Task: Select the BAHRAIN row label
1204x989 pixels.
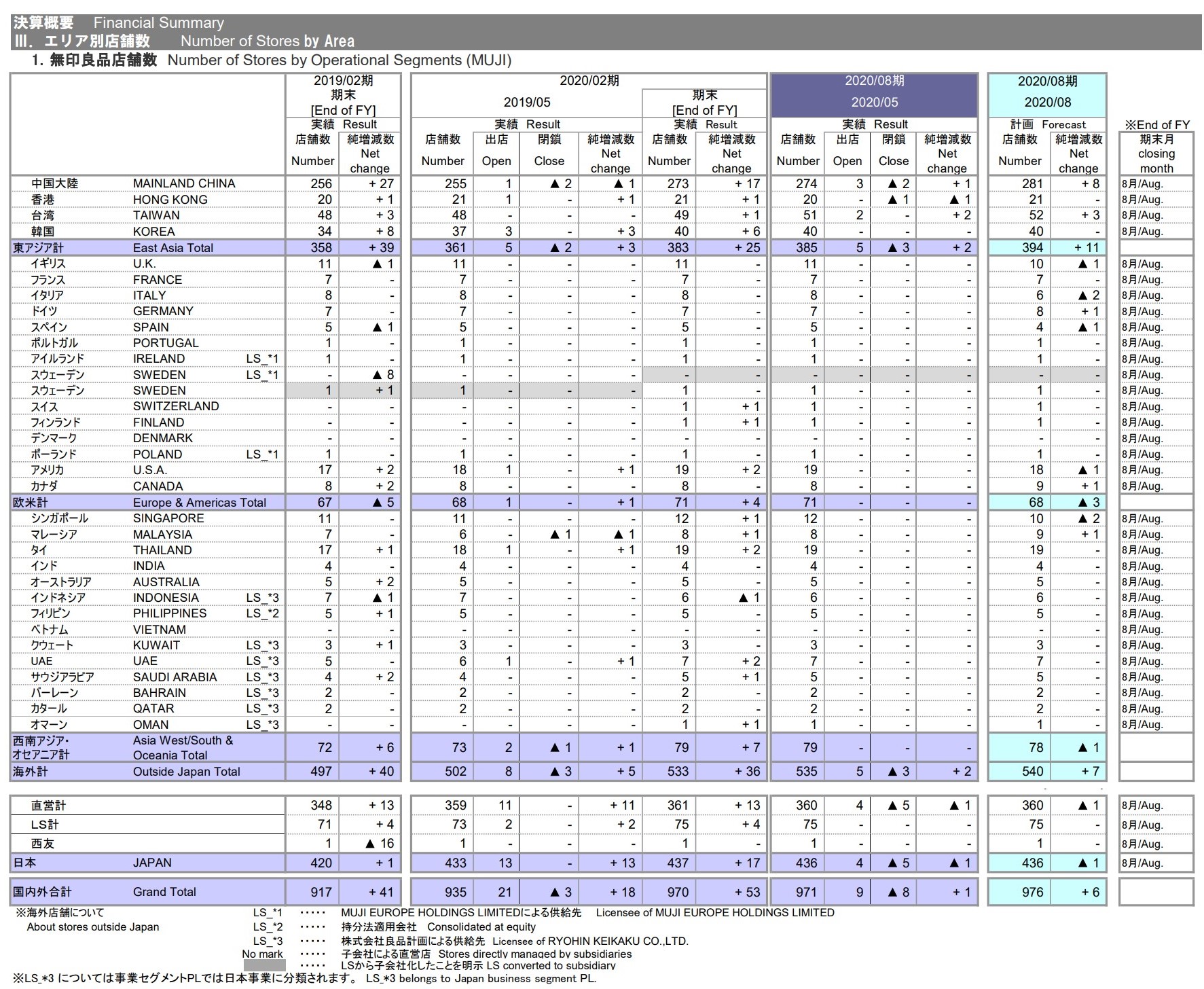Action: 160,693
